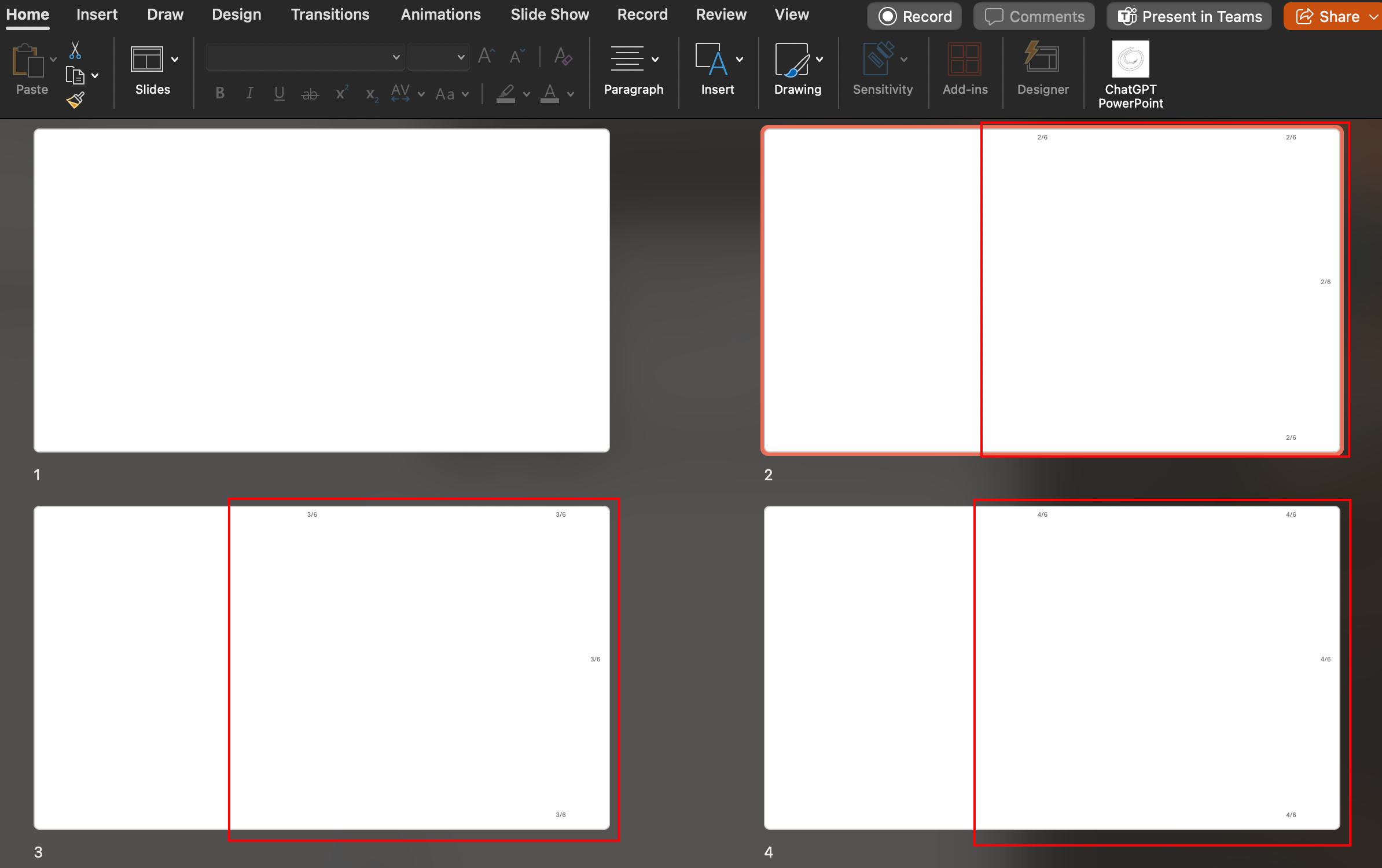Image resolution: width=1382 pixels, height=868 pixels.
Task: Click the Share button
Action: coord(1328,16)
